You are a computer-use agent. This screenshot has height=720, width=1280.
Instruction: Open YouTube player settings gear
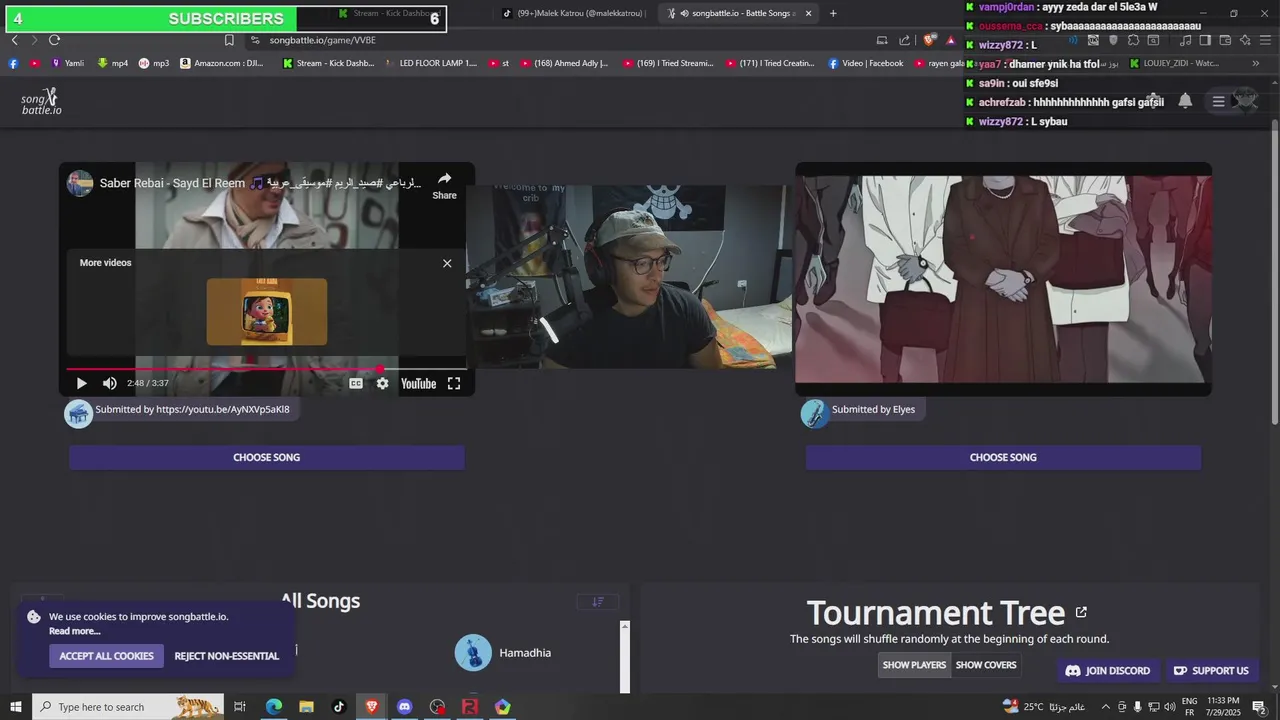click(x=382, y=383)
